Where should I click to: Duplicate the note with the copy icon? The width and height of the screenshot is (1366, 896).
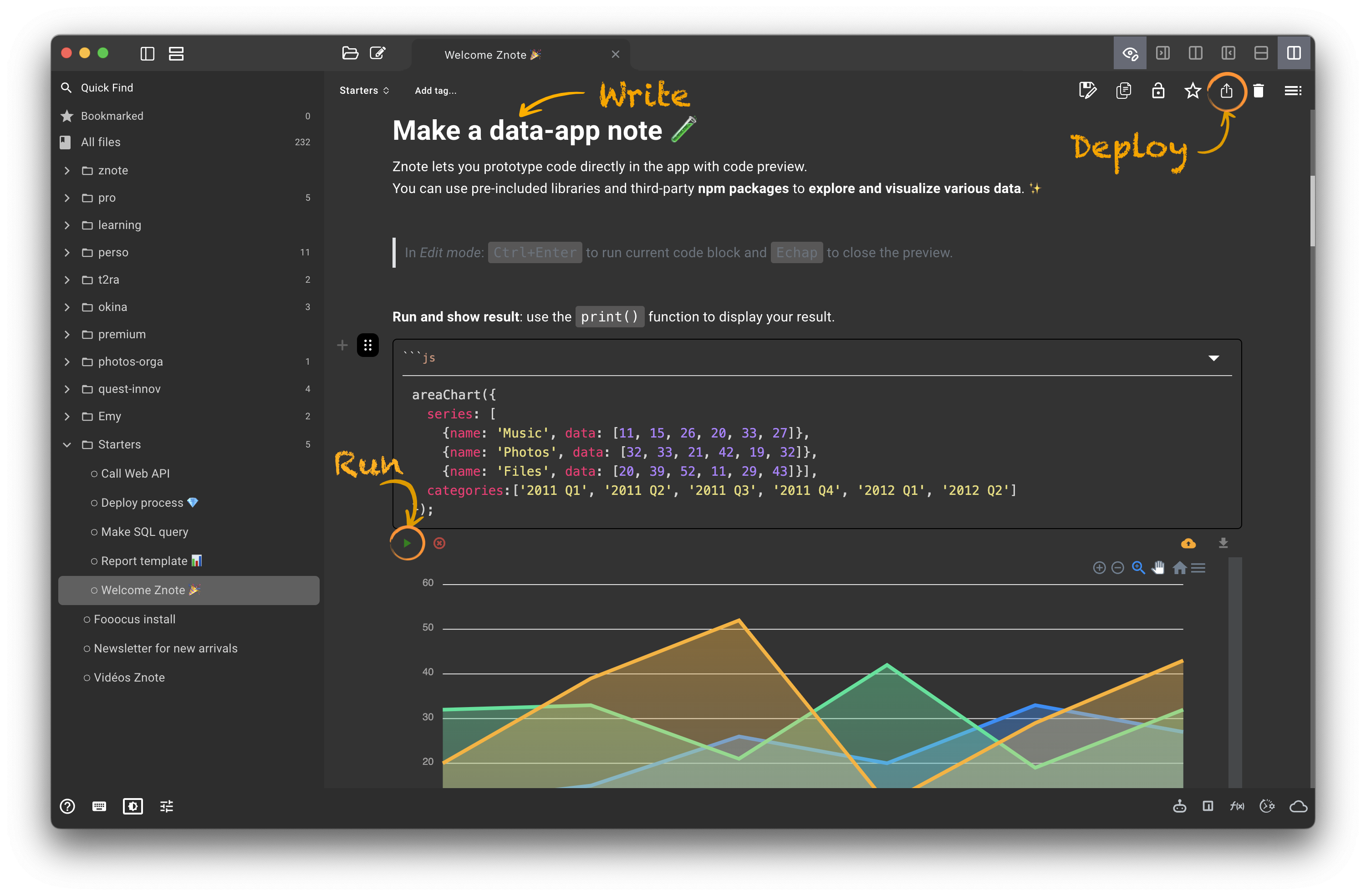click(x=1123, y=91)
